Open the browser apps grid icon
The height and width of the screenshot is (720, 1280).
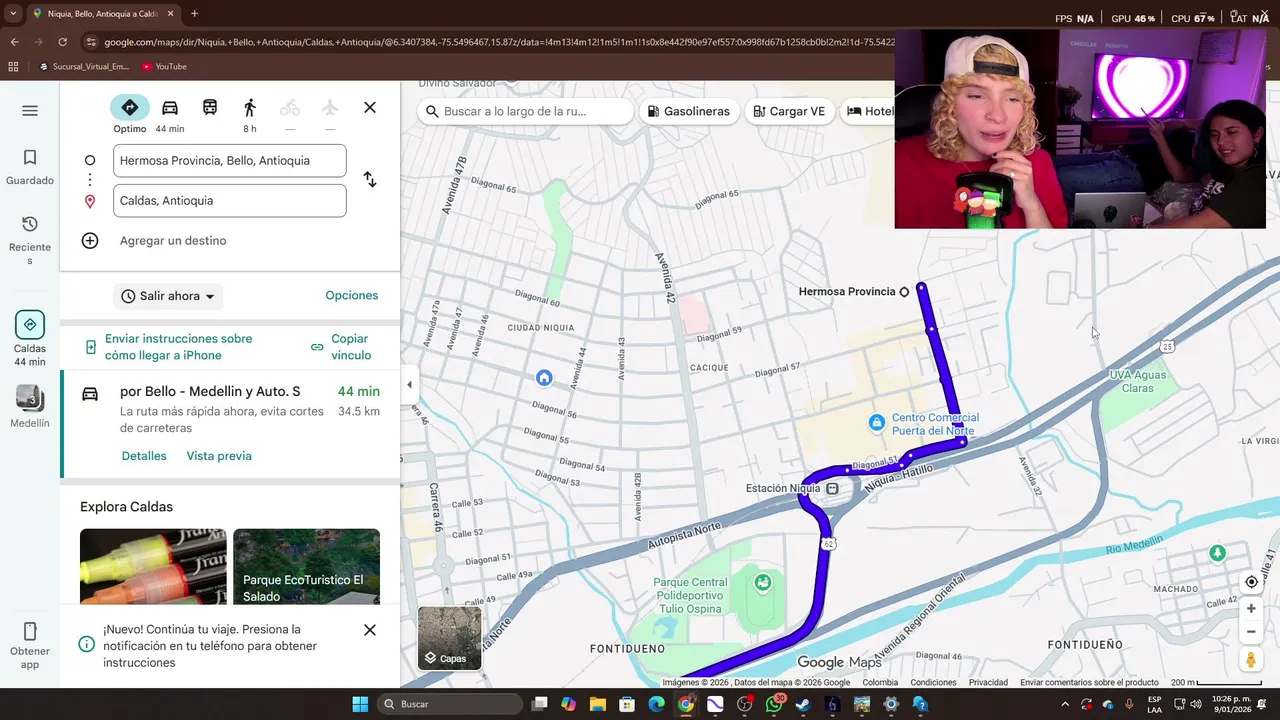click(x=13, y=67)
